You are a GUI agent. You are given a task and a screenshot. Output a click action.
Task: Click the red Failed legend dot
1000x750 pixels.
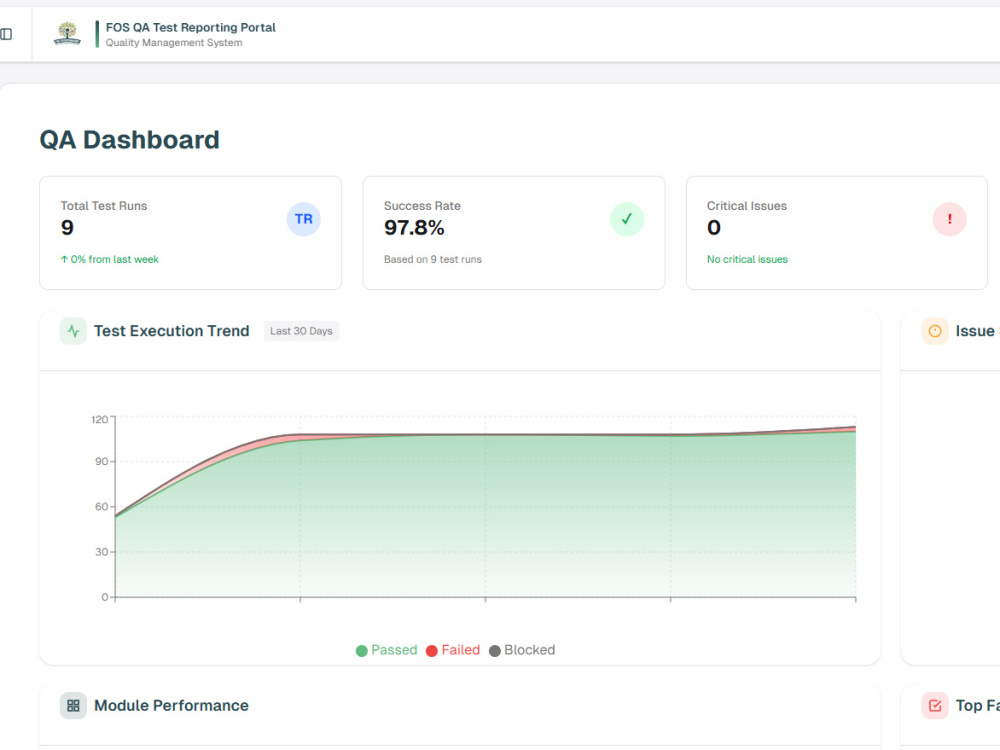[x=432, y=651]
